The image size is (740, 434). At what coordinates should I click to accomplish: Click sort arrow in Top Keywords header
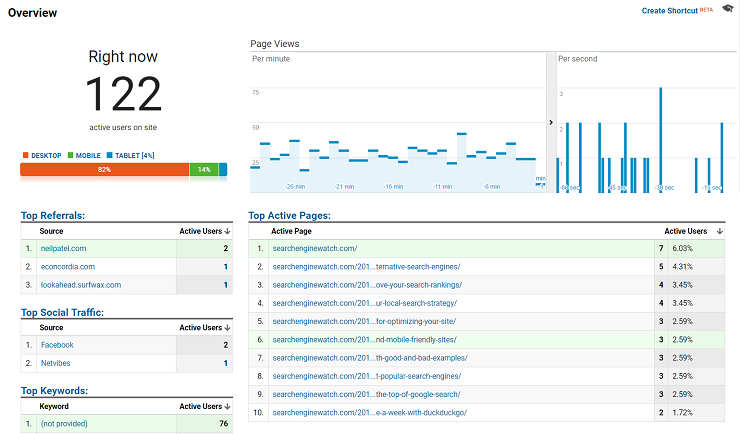click(228, 407)
